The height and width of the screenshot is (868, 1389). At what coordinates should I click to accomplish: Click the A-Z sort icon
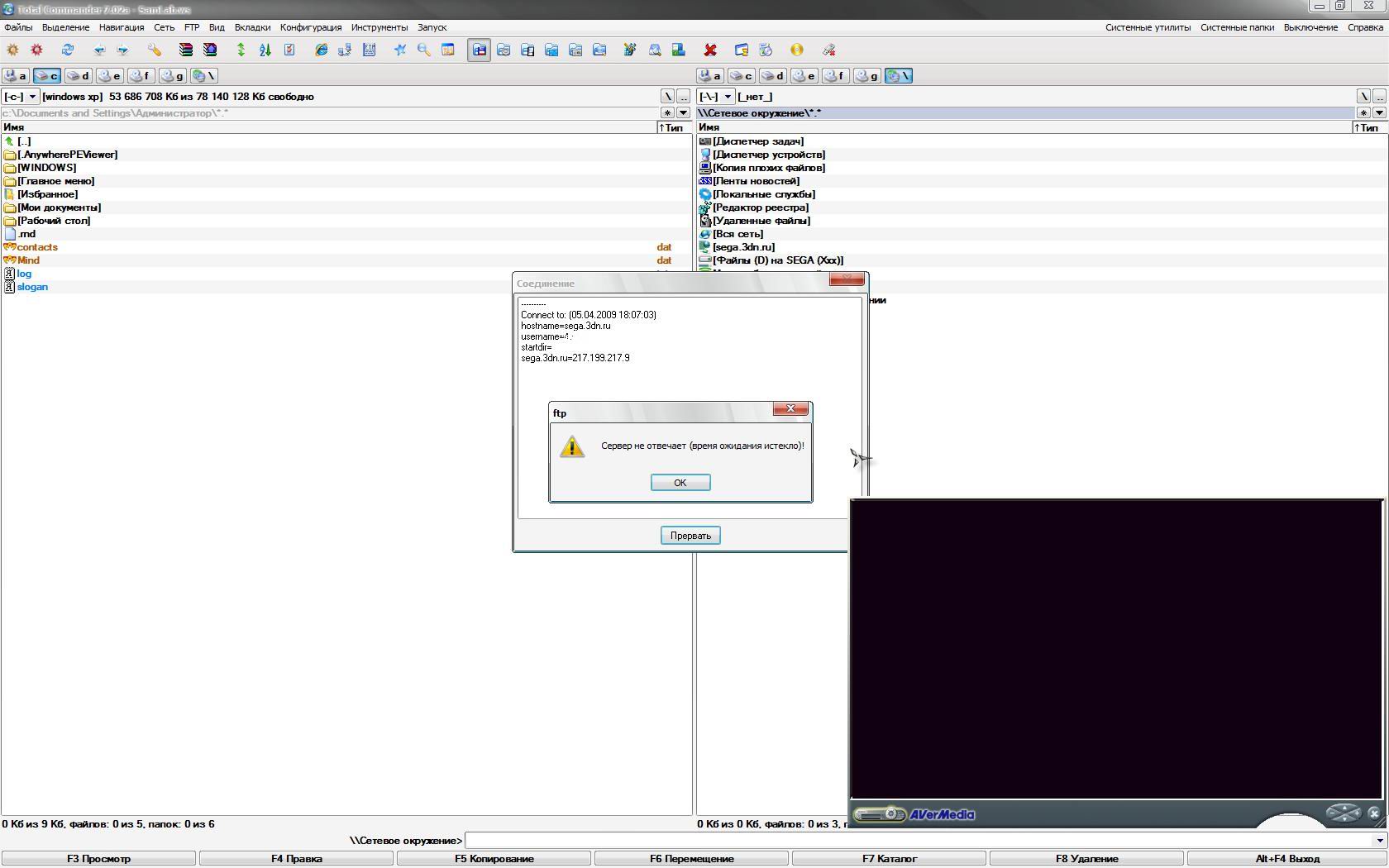click(265, 50)
